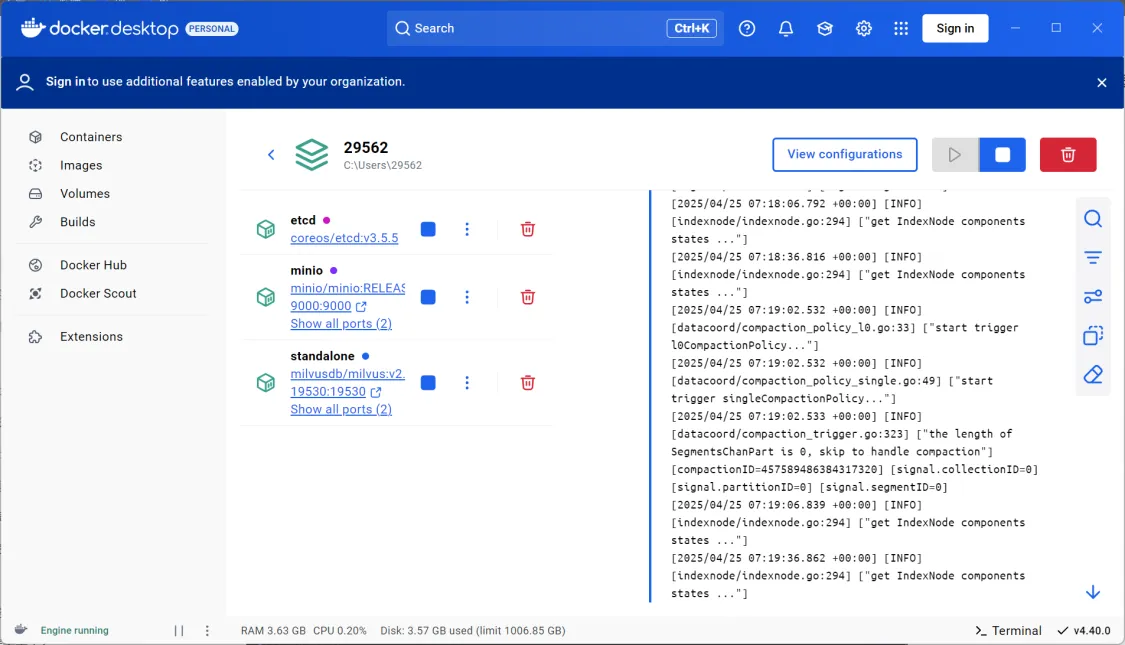
Task: Open Docker settings gear
Action: point(863,28)
